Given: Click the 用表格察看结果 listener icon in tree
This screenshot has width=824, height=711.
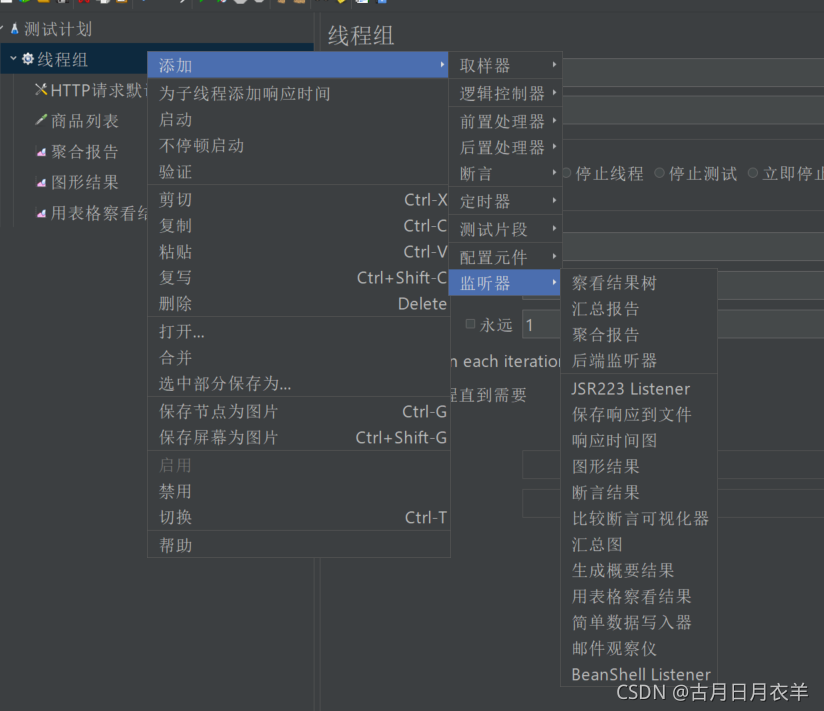Looking at the screenshot, I should coord(41,213).
